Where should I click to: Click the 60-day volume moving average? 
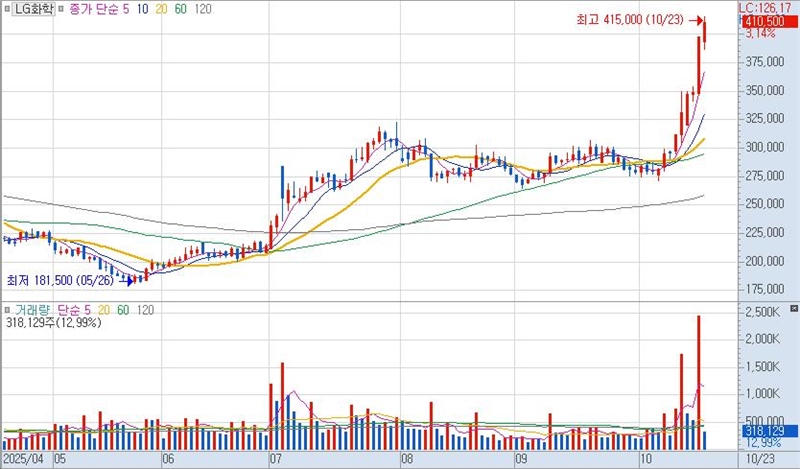(x=121, y=310)
